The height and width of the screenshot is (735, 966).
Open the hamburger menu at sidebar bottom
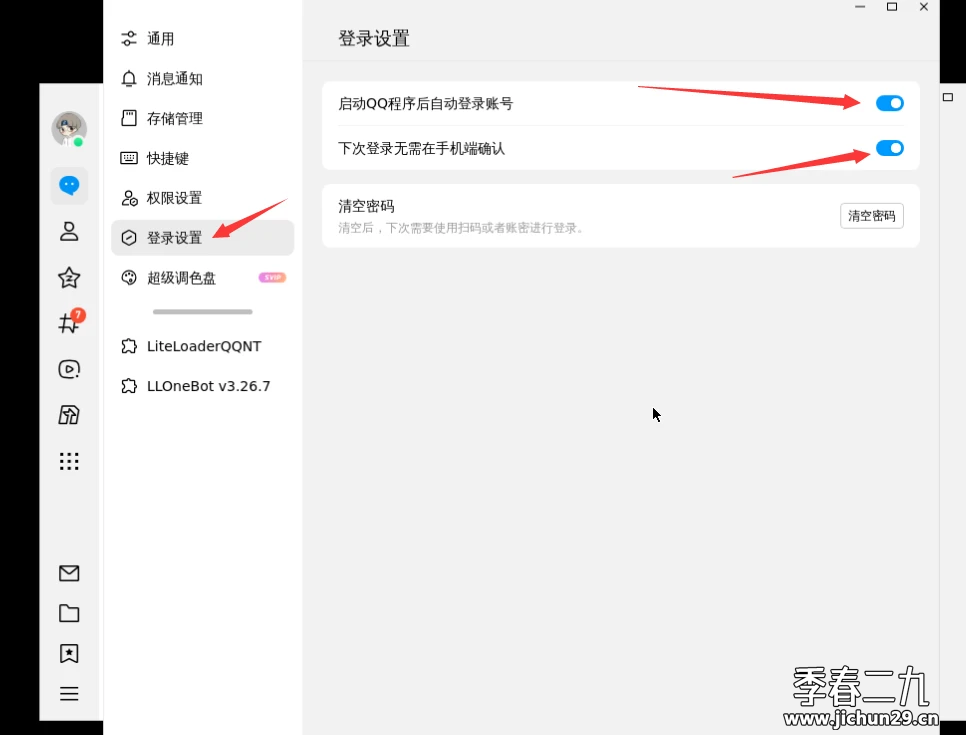69,693
